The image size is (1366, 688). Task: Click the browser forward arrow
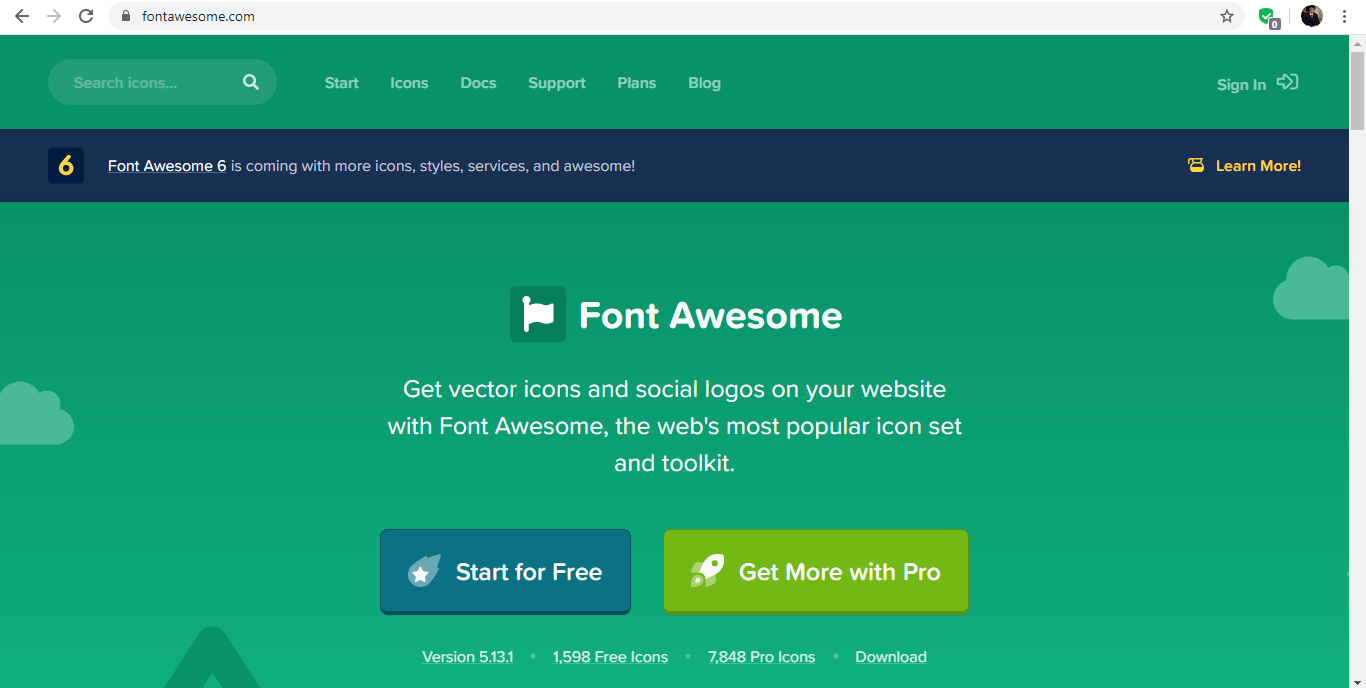(x=54, y=16)
